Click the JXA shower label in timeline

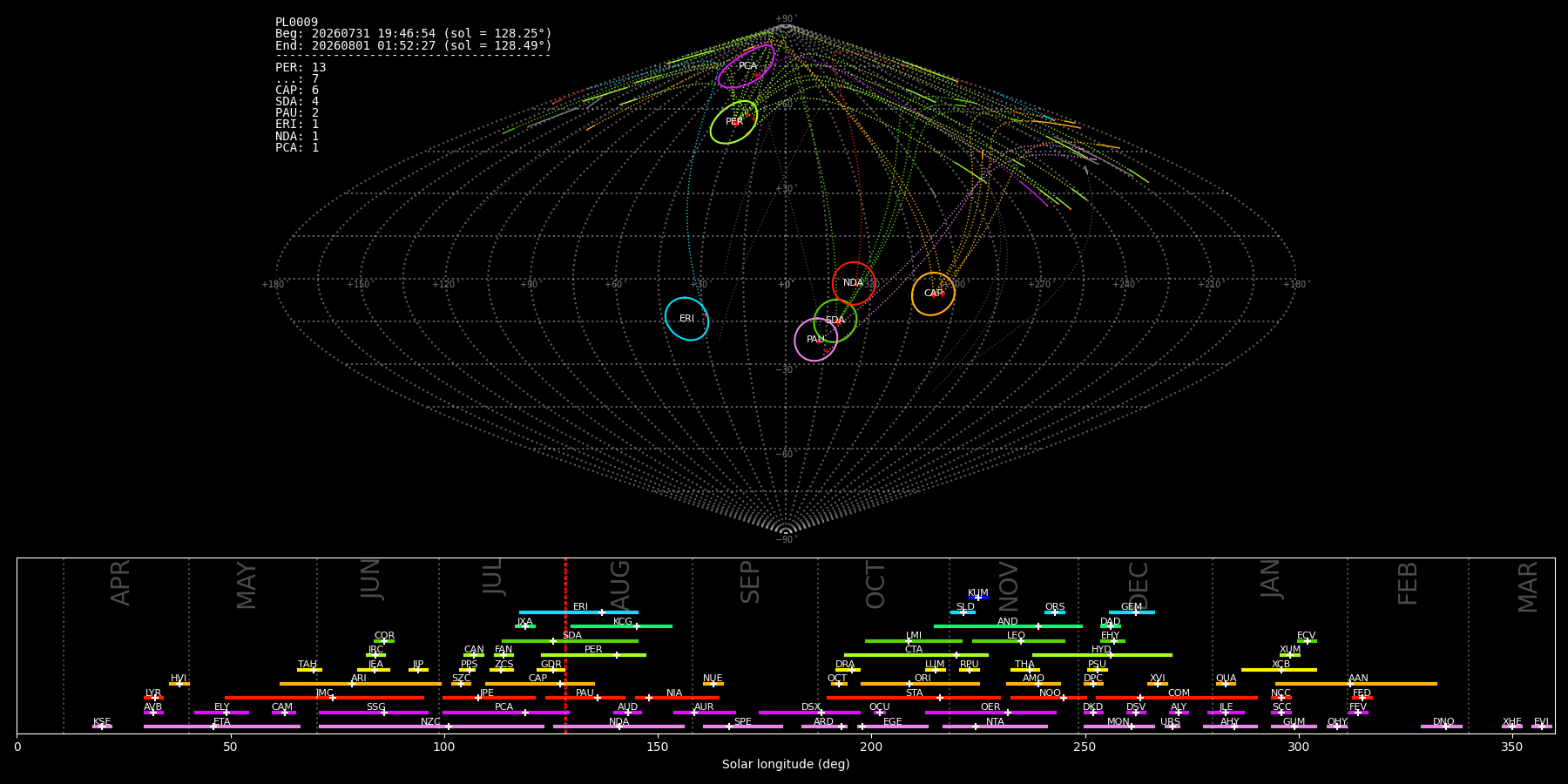pos(524,622)
